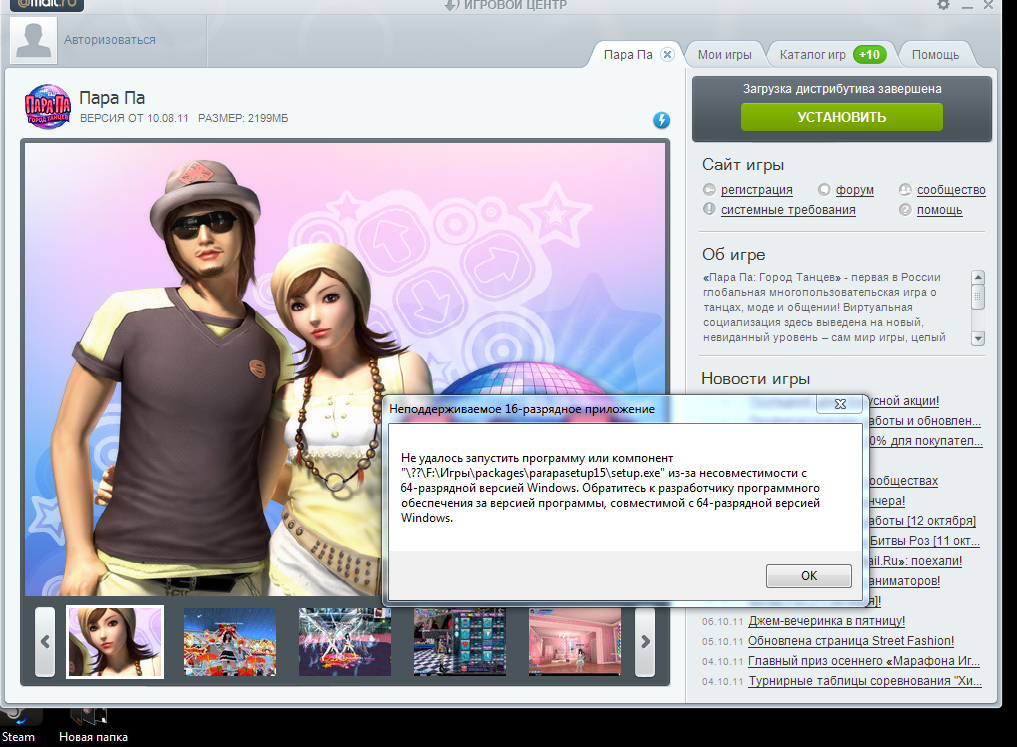Open settings via the gear icon

[943, 5]
